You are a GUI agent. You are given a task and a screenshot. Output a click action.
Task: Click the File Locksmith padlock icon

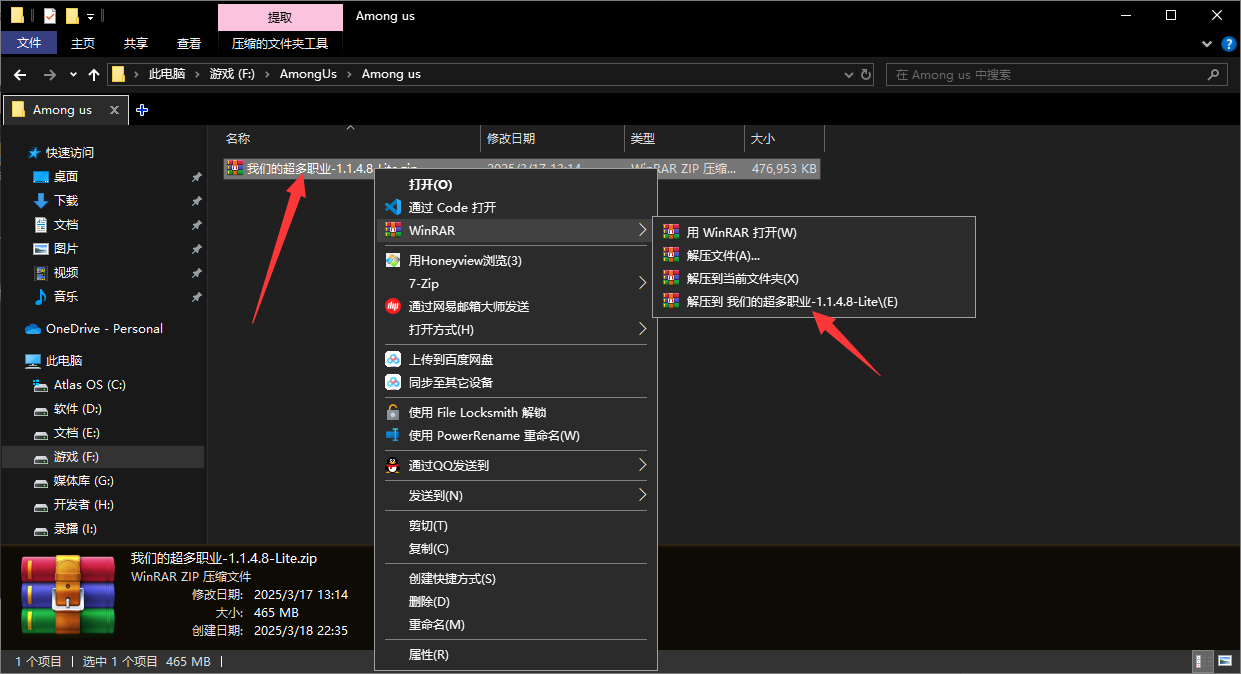[392, 412]
